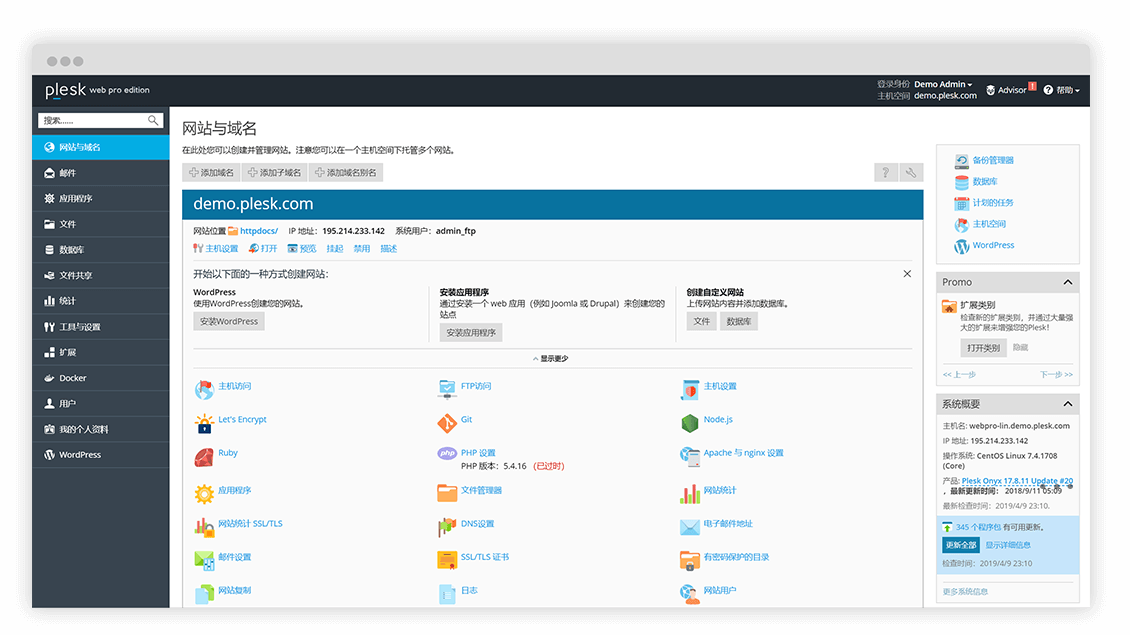Open 工具与设置 in sidebar
Screen dimensions: 1130x635
(x=101, y=327)
